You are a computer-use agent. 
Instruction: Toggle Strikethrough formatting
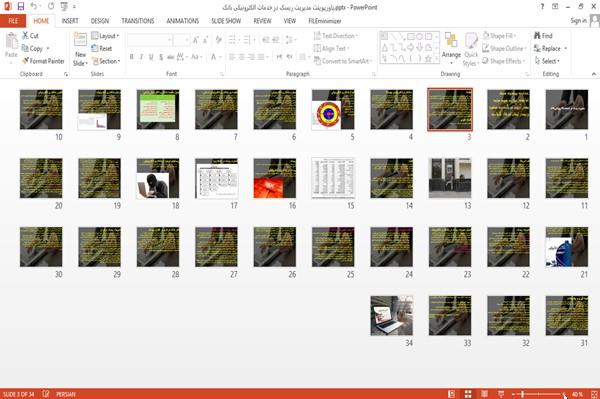(171, 57)
